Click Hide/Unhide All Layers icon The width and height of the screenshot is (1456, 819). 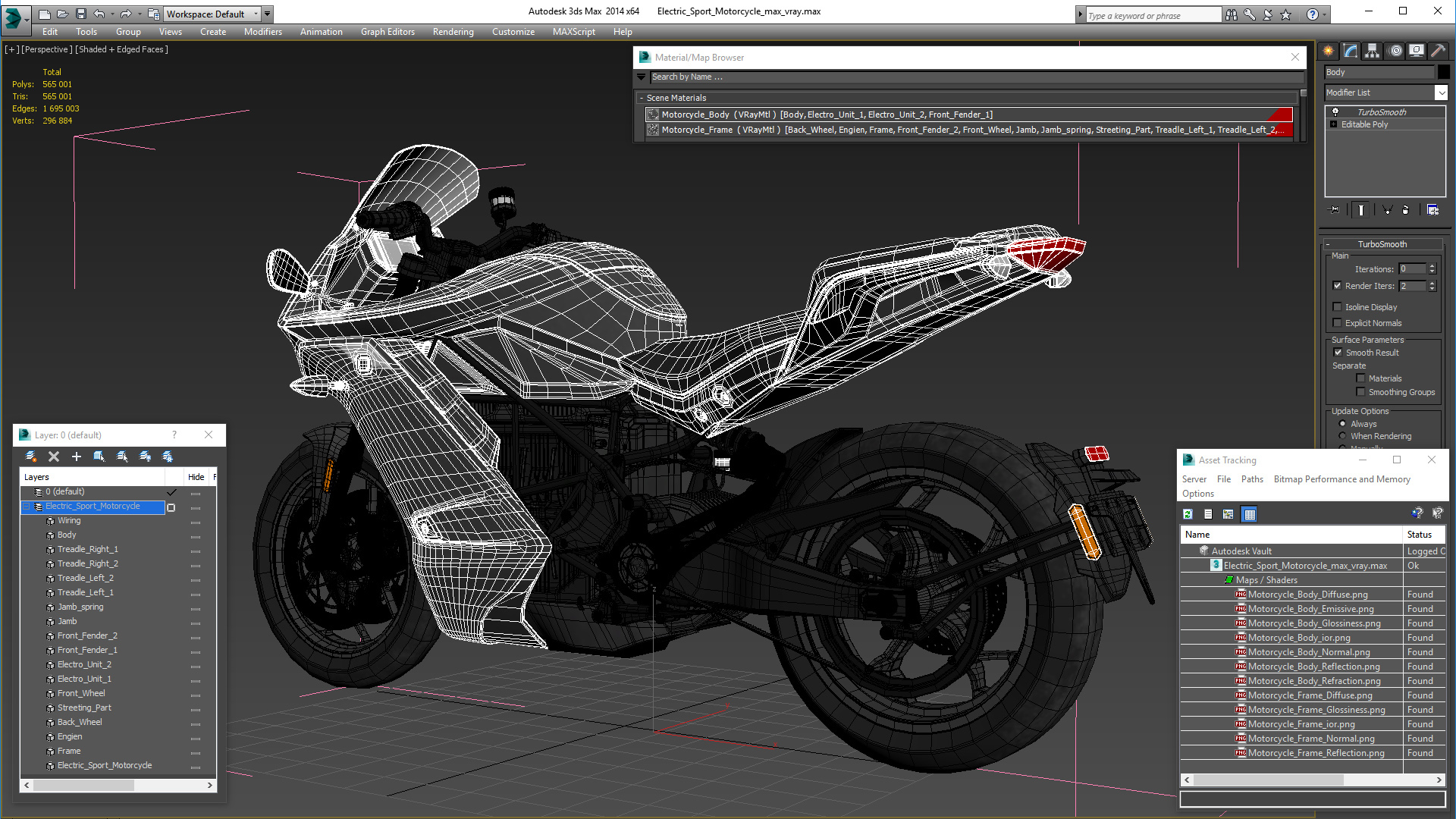(x=145, y=457)
